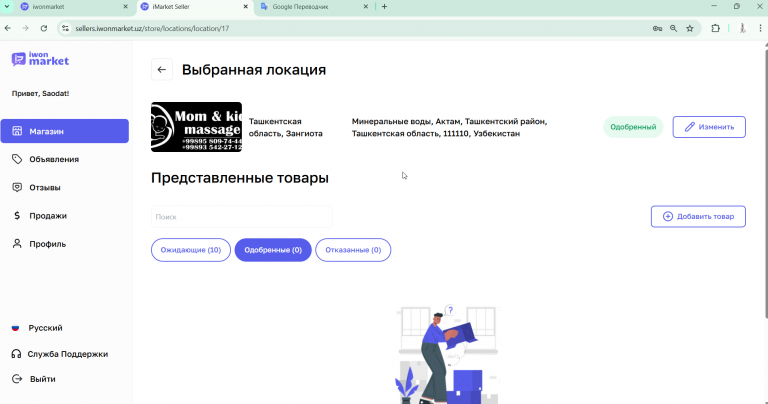
Task: Click the Профиль person icon
Action: click(x=17, y=244)
